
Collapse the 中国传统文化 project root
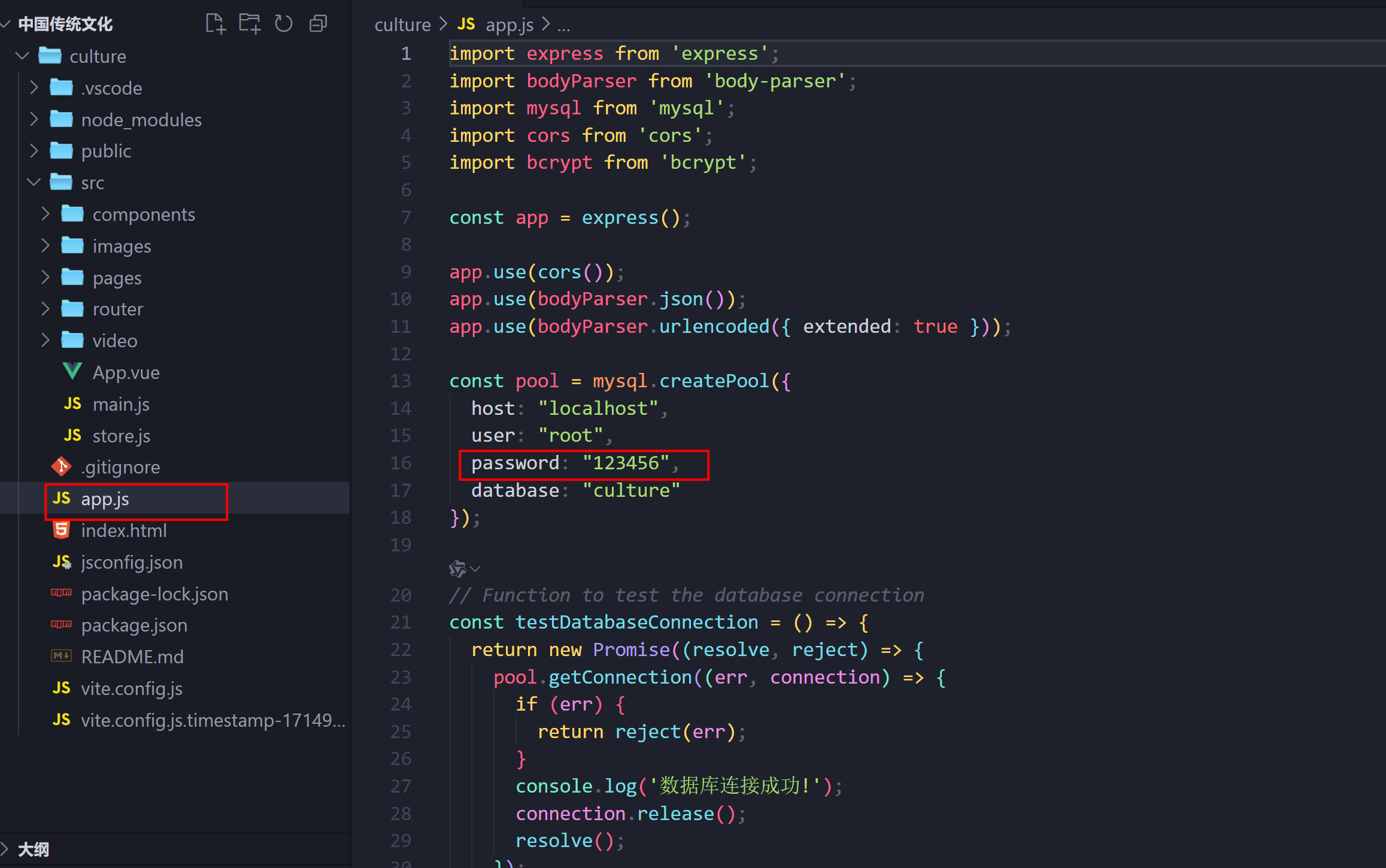[x=65, y=24]
